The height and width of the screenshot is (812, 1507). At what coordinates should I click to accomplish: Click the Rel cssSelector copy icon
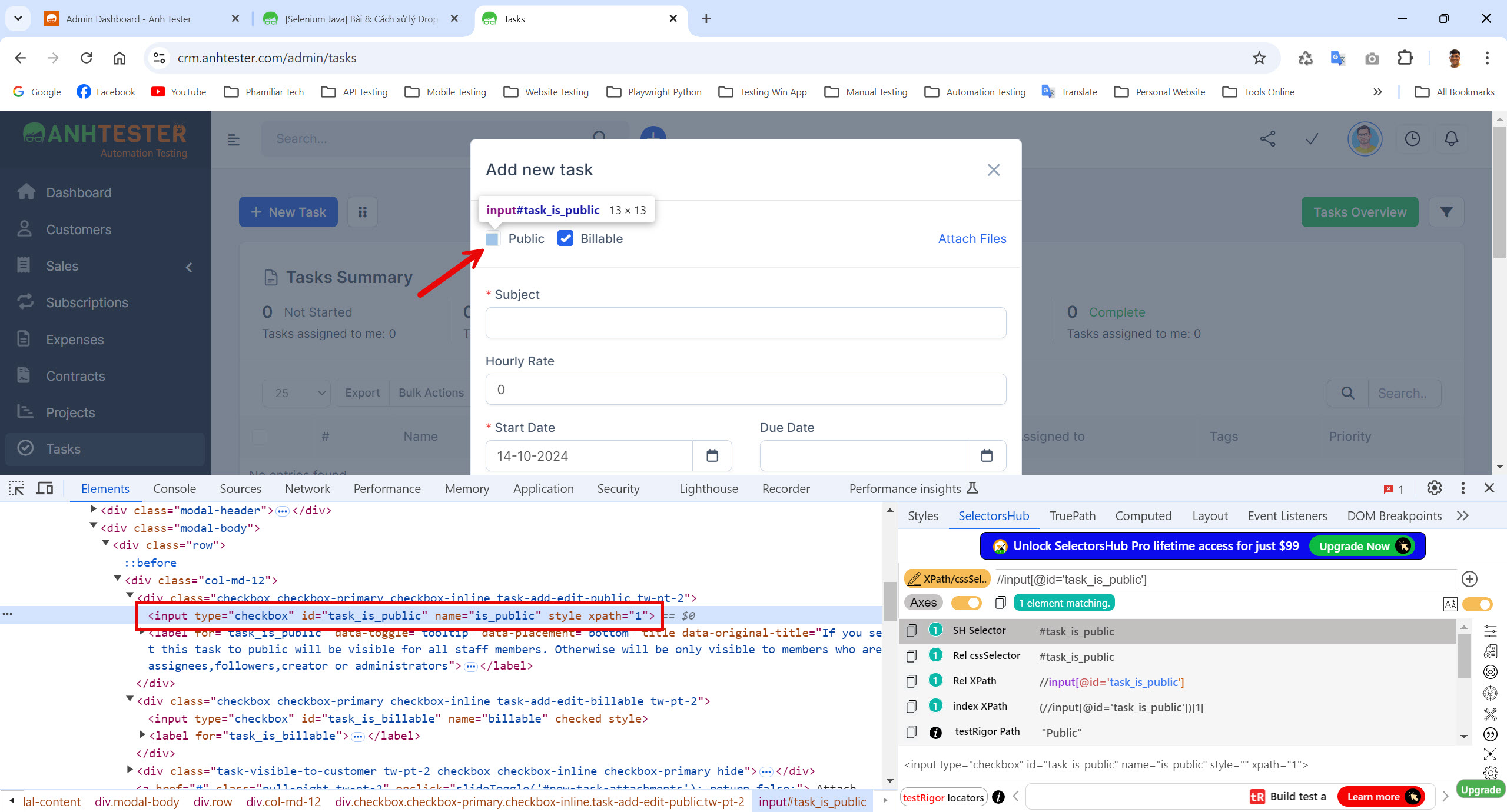coord(911,656)
